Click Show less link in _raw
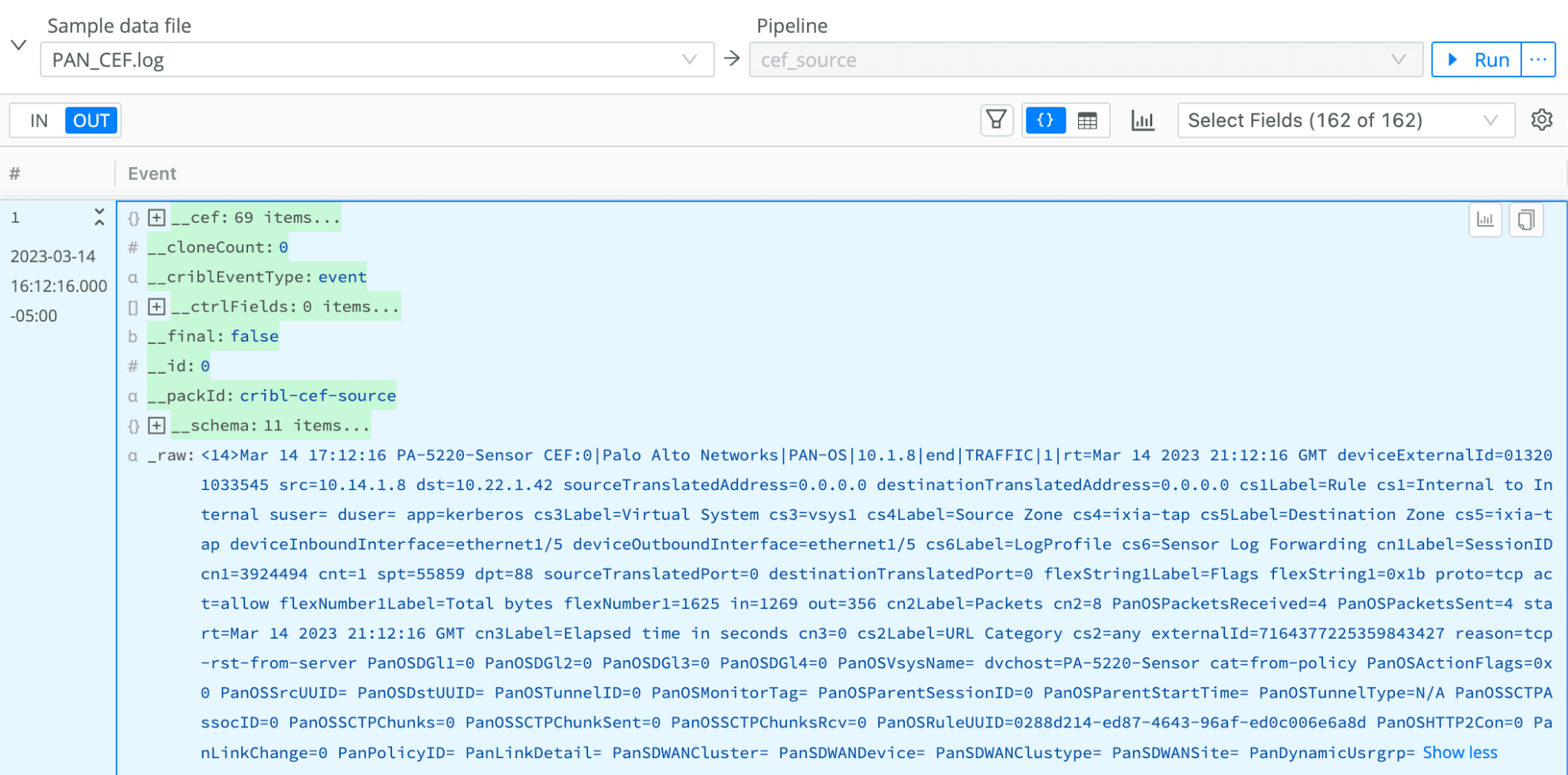Image resolution: width=1568 pixels, height=775 pixels. [x=1459, y=753]
